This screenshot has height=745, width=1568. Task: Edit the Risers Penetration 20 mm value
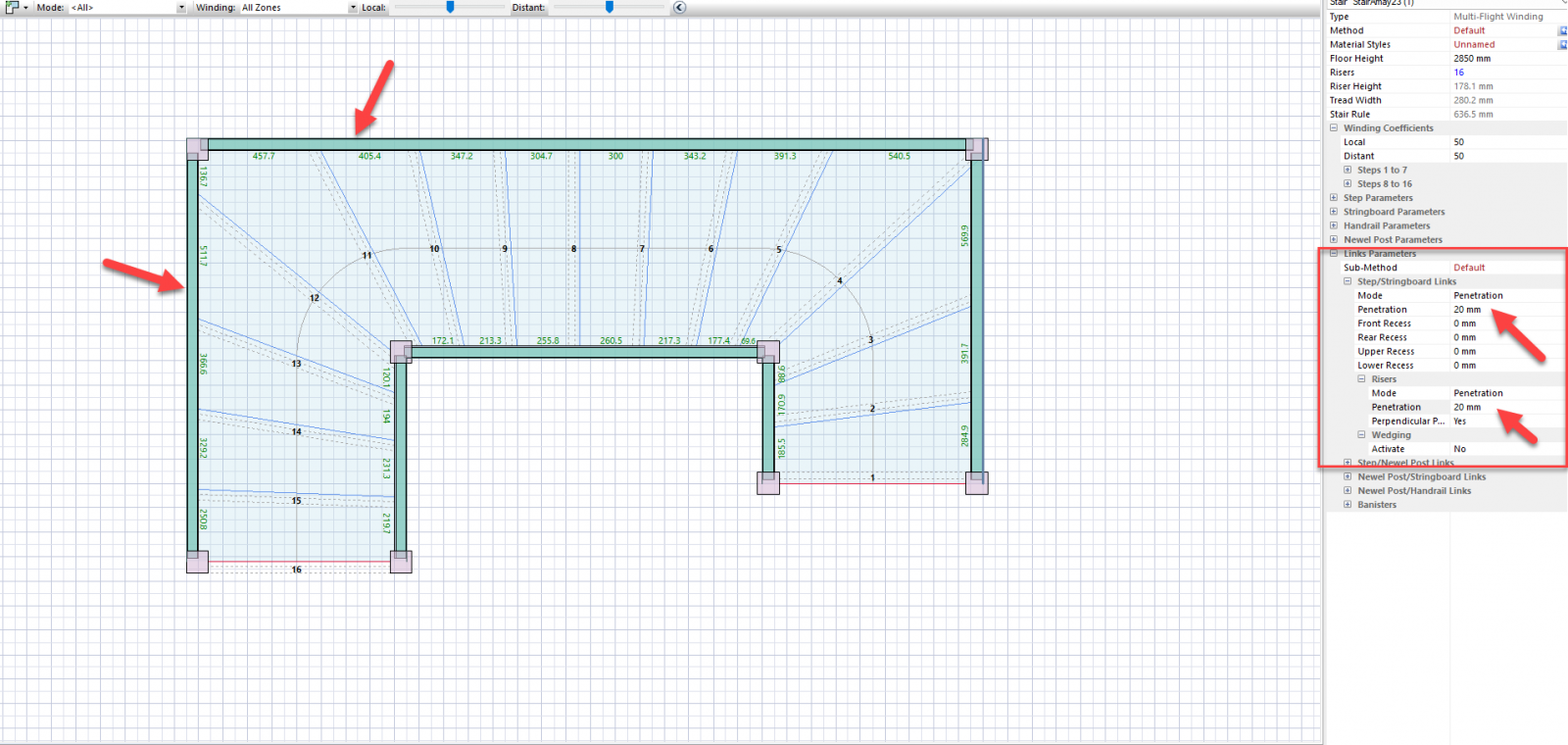pos(1467,407)
